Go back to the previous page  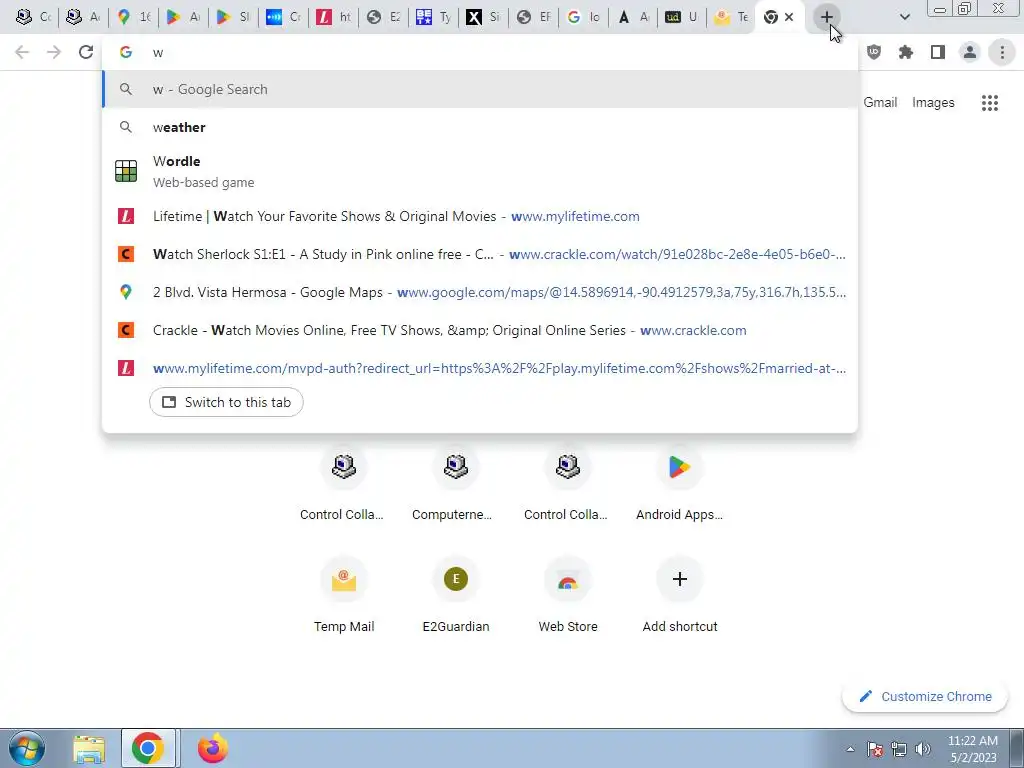[22, 52]
